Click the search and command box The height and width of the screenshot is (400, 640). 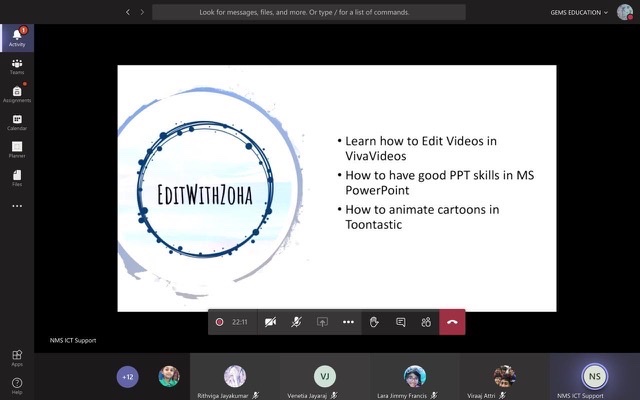309,12
